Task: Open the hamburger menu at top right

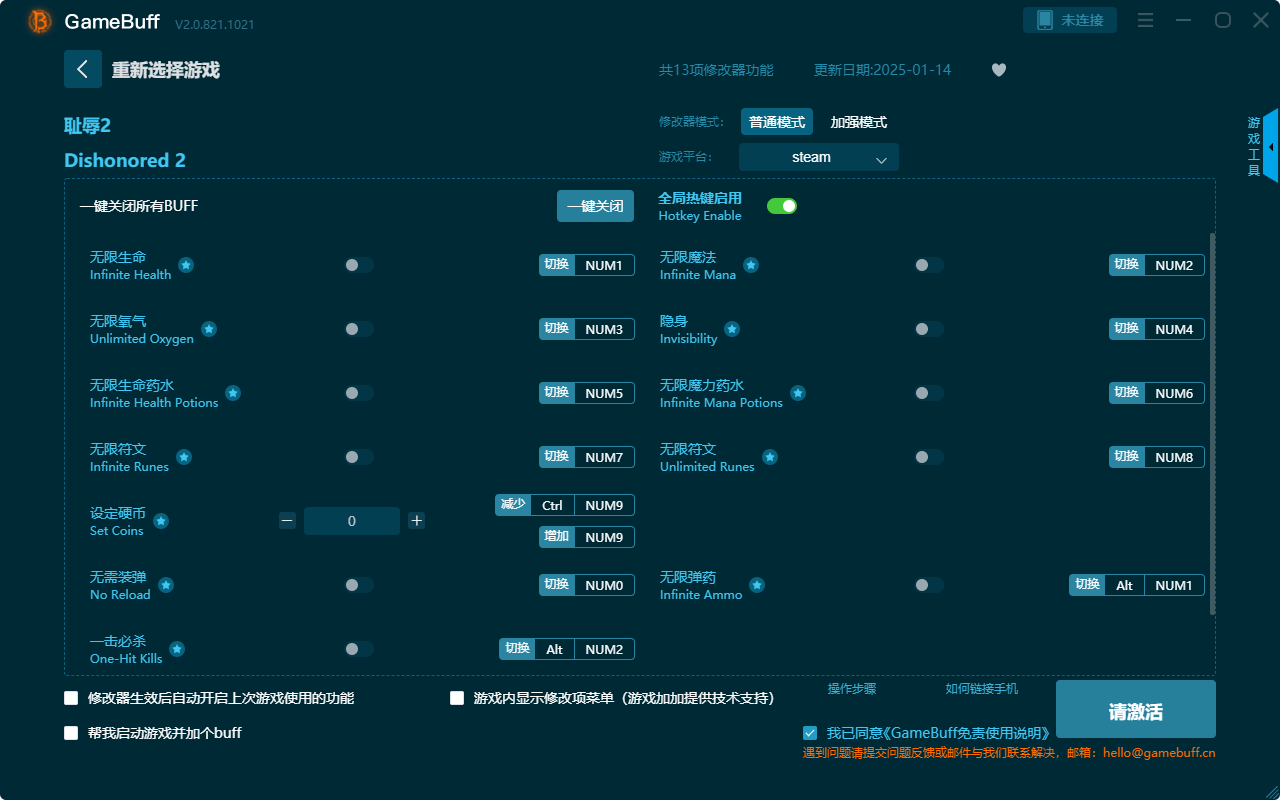Action: pyautogui.click(x=1145, y=20)
